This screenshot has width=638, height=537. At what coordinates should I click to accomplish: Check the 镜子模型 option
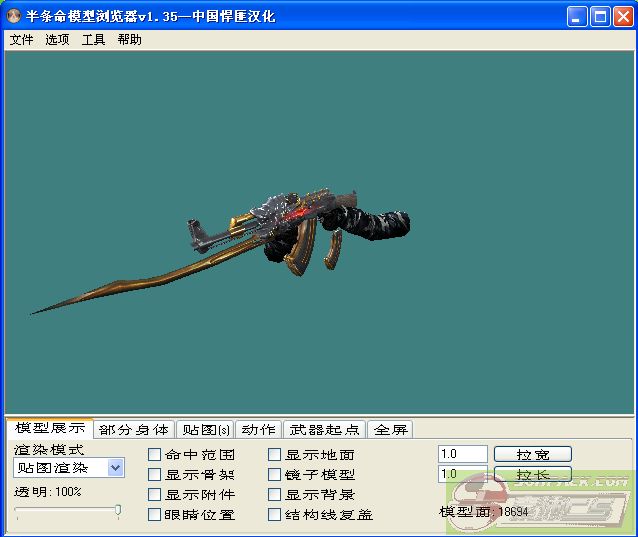coord(275,475)
